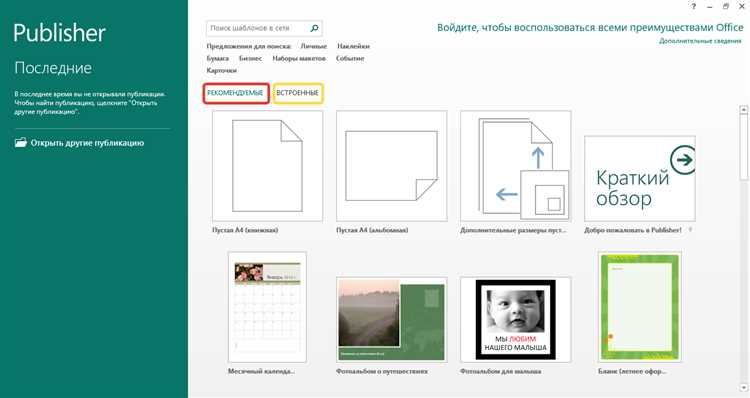Search suggestion Наборы макетов
This screenshot has width=750, height=398.
(298, 58)
